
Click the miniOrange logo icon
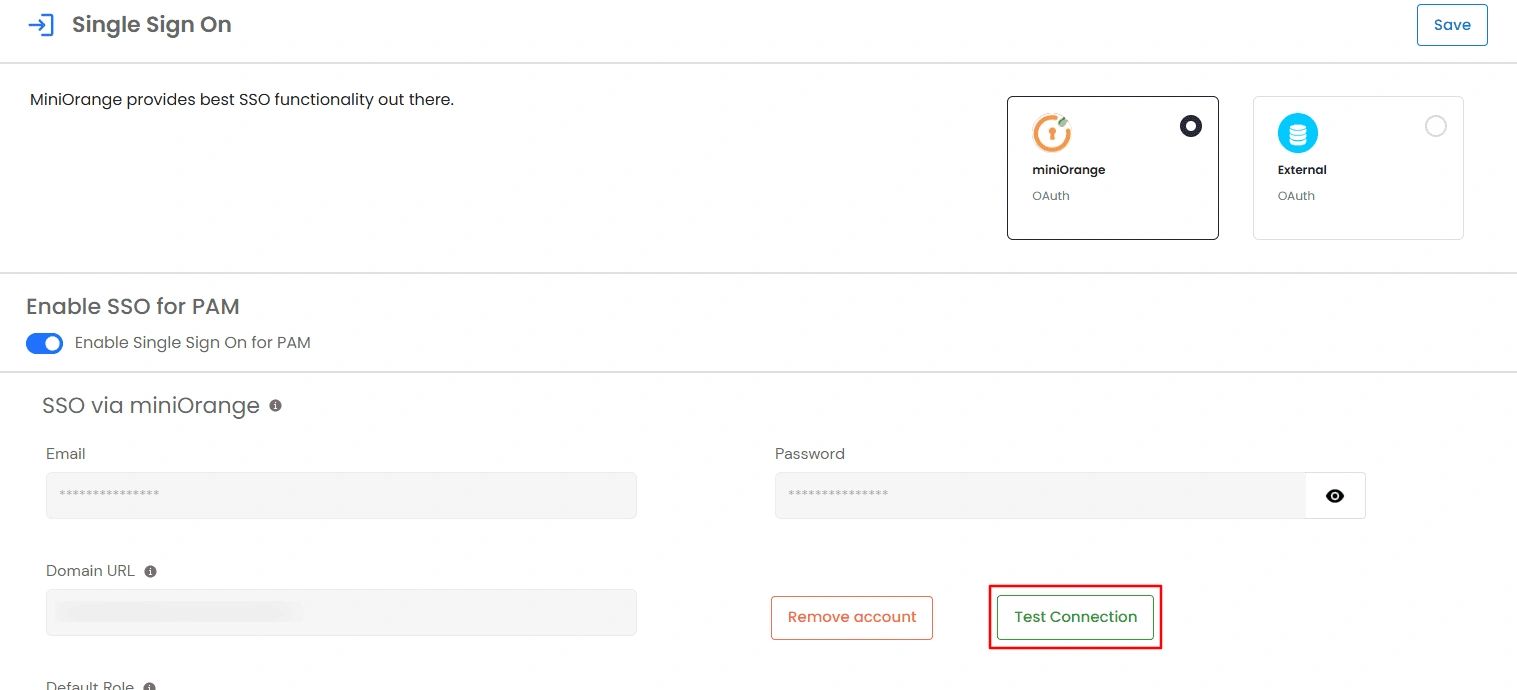pyautogui.click(x=1052, y=133)
